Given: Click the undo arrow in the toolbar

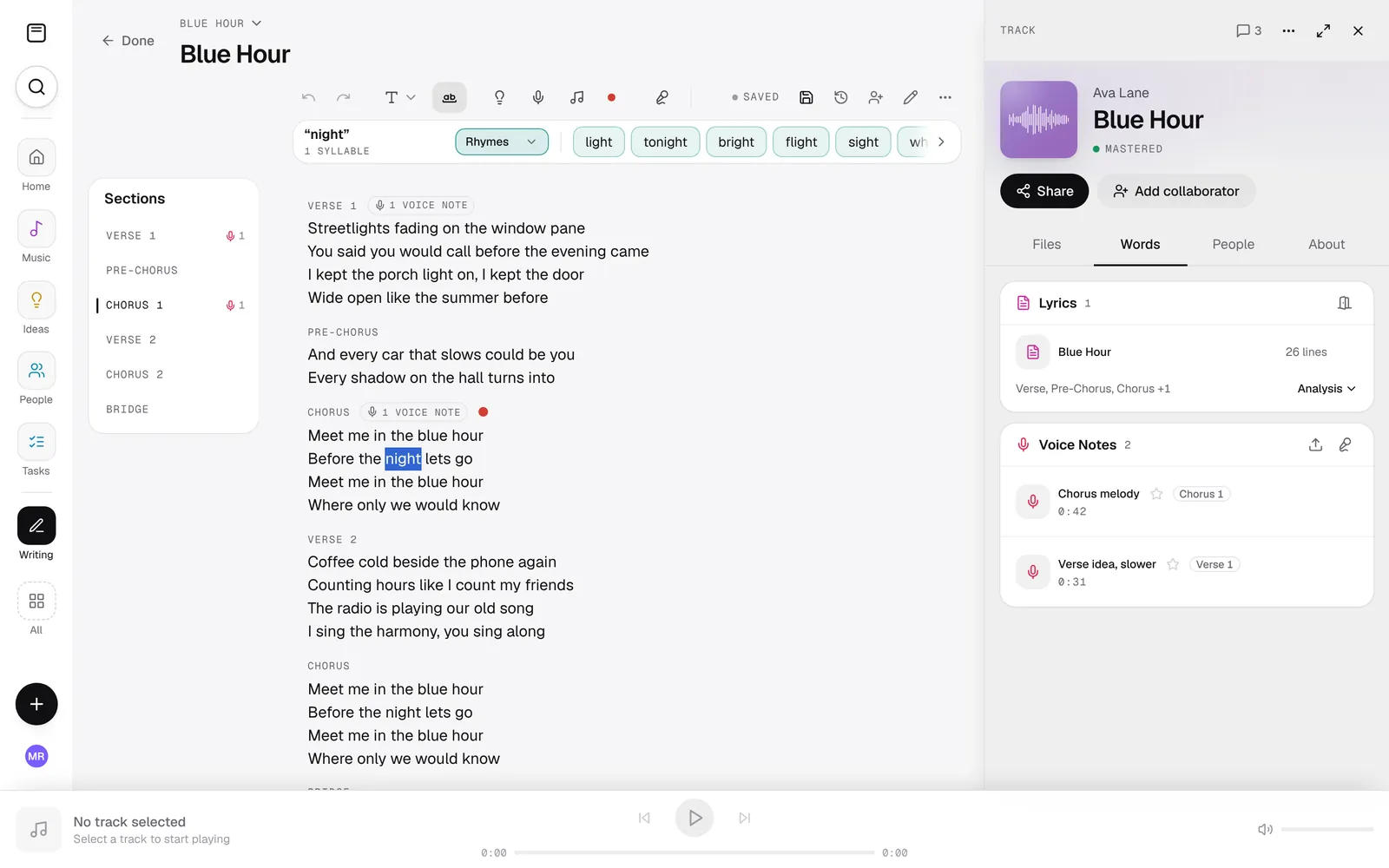Looking at the screenshot, I should [x=308, y=97].
